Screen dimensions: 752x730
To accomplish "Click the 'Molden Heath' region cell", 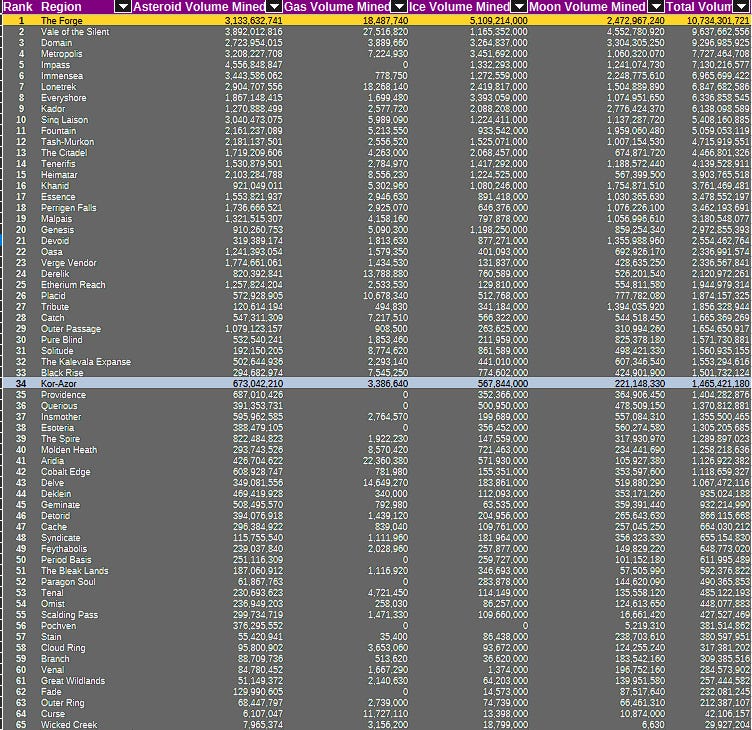I will pos(69,450).
